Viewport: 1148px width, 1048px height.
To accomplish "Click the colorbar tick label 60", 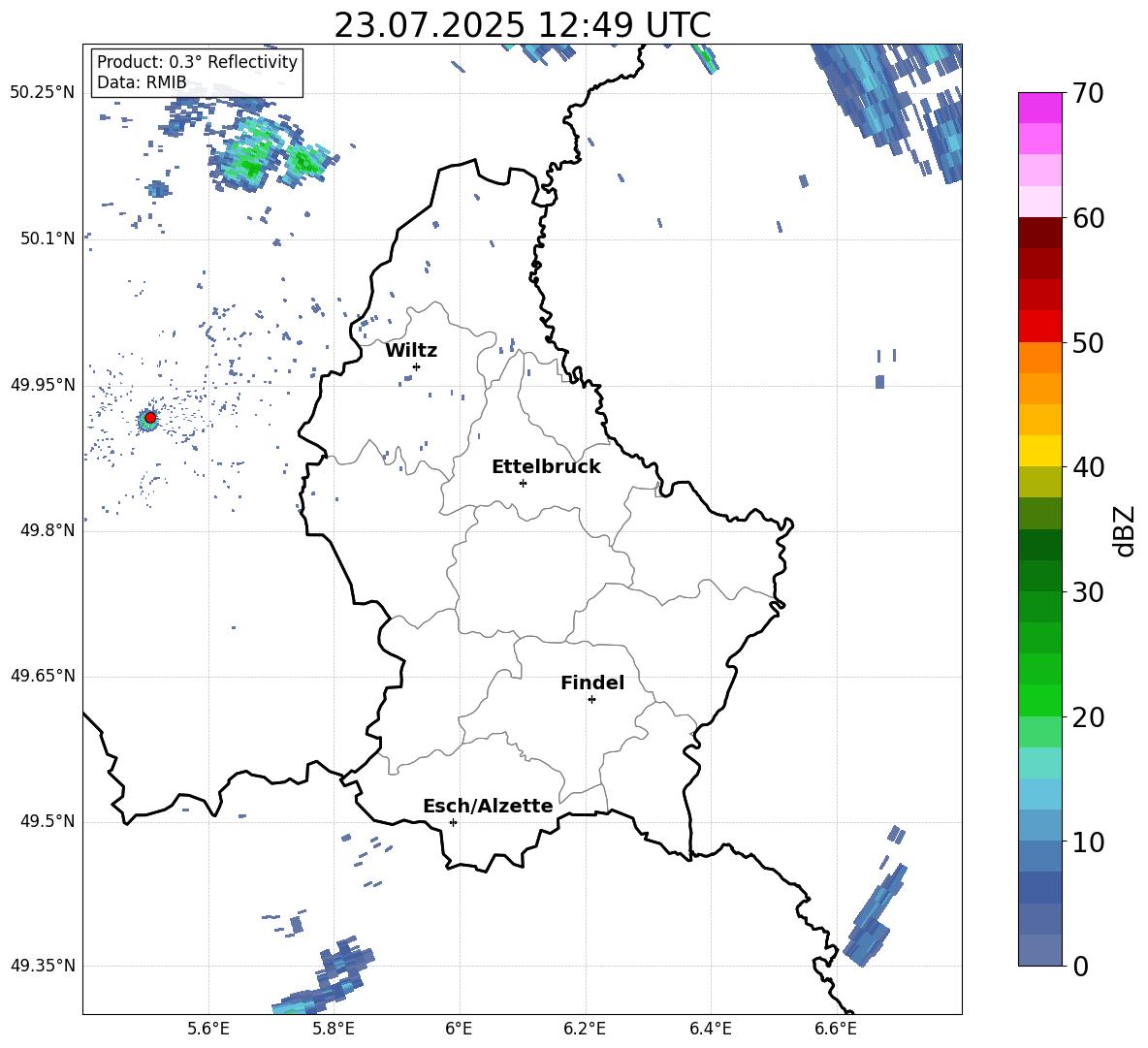I will [x=1088, y=218].
